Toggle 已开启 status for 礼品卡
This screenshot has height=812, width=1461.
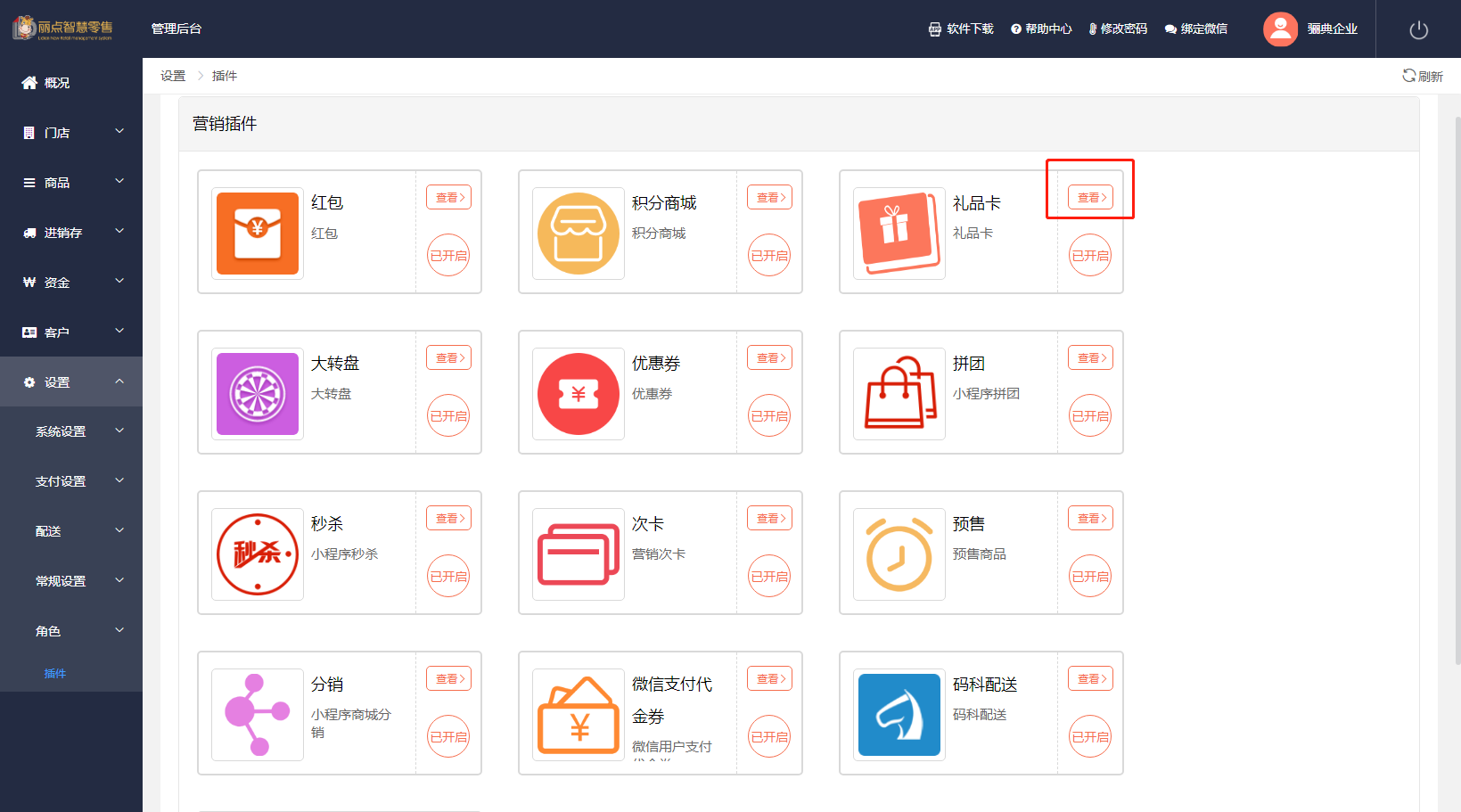[1090, 256]
